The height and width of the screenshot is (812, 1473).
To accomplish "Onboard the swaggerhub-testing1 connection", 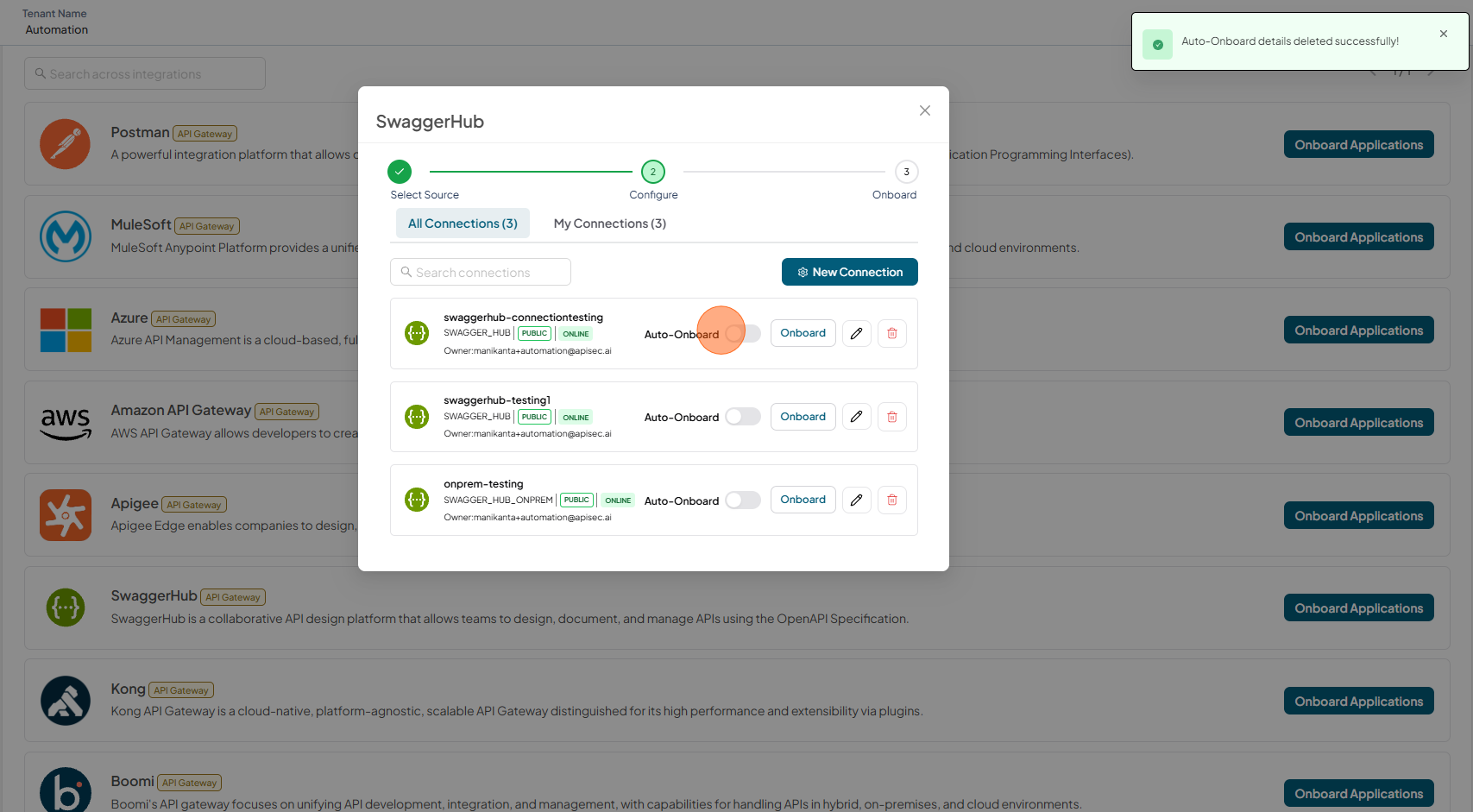I will tap(803, 417).
